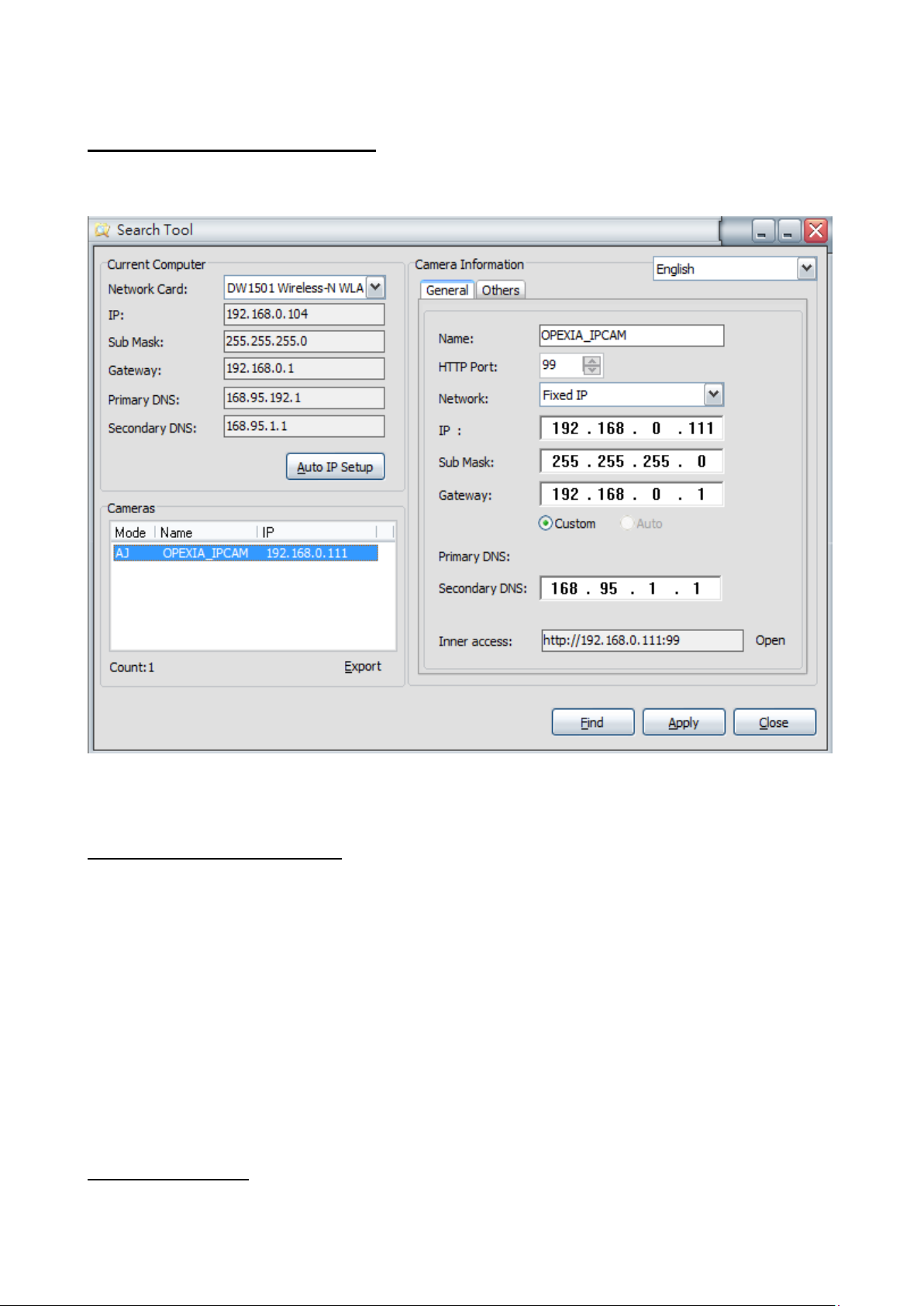Open the Fixed IP network dropdown
Image resolution: width=924 pixels, height=1306 pixels.
coord(713,395)
